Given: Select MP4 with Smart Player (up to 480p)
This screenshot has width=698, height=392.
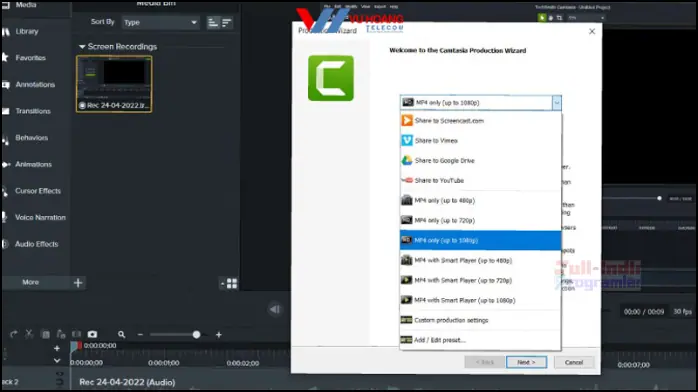Looking at the screenshot, I should pyautogui.click(x=480, y=260).
